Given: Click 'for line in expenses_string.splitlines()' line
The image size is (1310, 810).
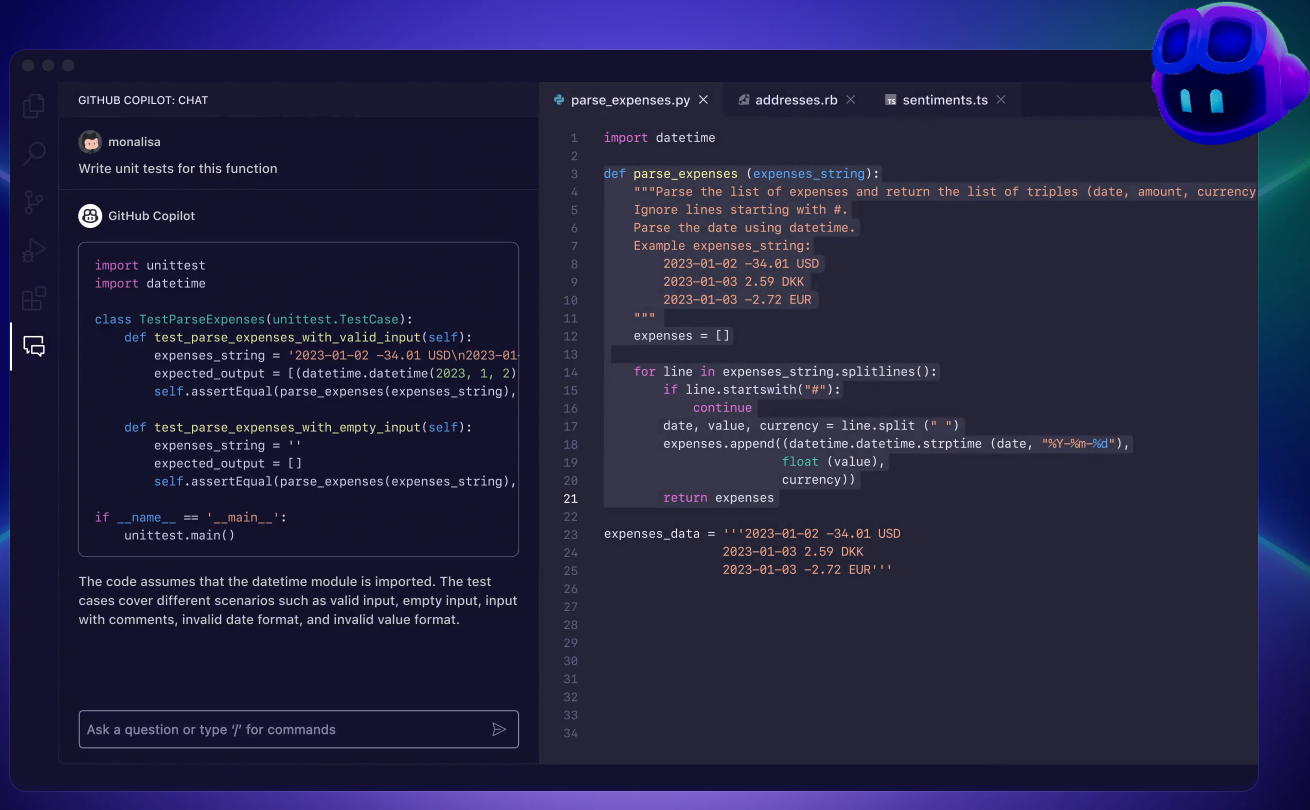Looking at the screenshot, I should click(x=786, y=371).
